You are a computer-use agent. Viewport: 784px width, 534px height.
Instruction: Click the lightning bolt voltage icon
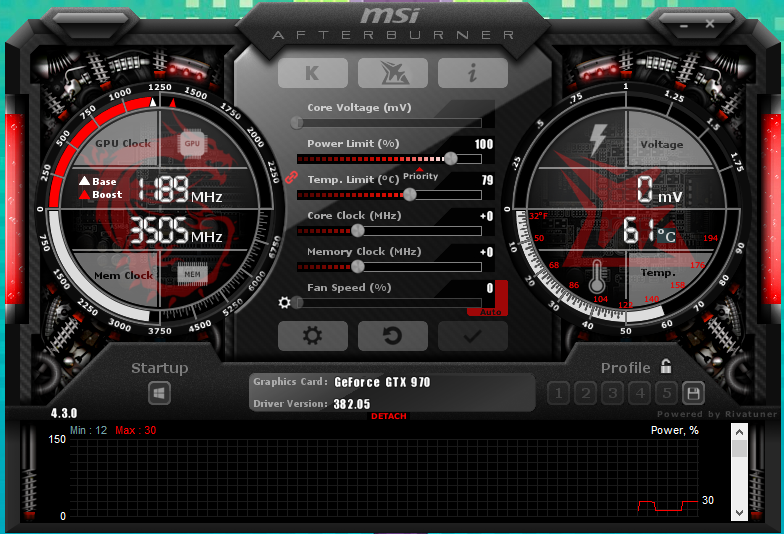tap(598, 140)
